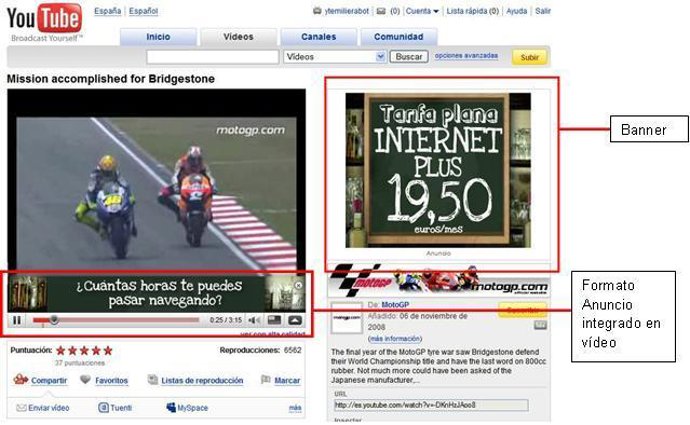The height and width of the screenshot is (425, 690).
Task: Click the third rating star
Action: pos(84,350)
